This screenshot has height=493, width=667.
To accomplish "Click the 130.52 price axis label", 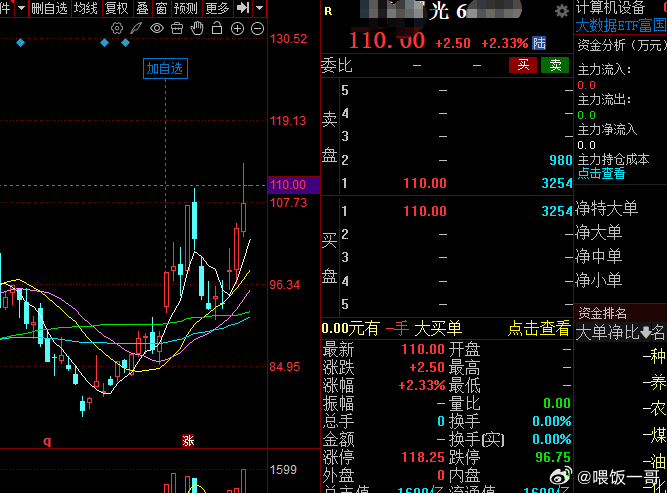I will click(x=288, y=39).
